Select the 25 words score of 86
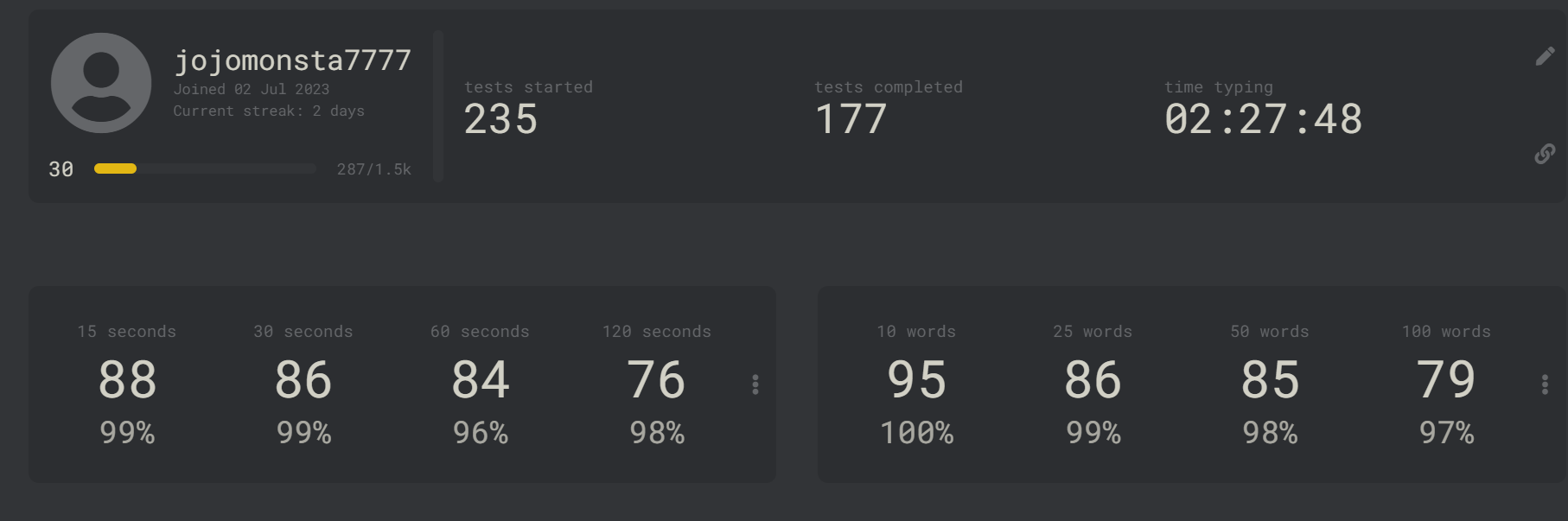The height and width of the screenshot is (521, 1568). (1093, 380)
